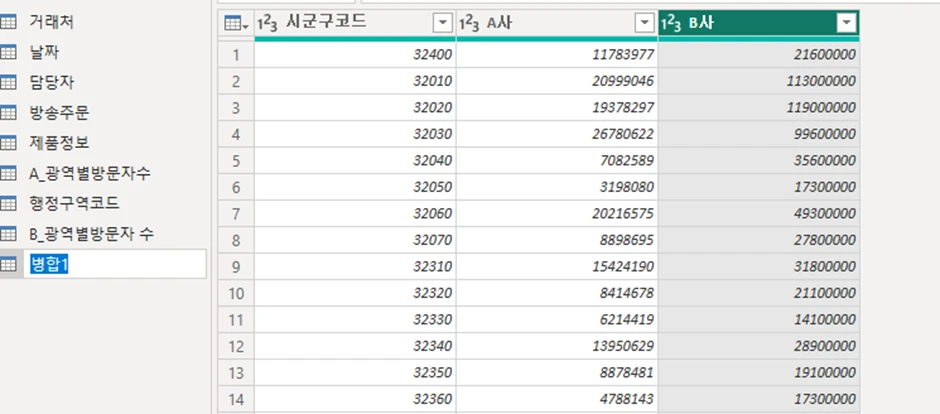Screen dimensions: 940x414
Task: Select the 거래처 query table icon
Action: pyautogui.click(x=8, y=23)
